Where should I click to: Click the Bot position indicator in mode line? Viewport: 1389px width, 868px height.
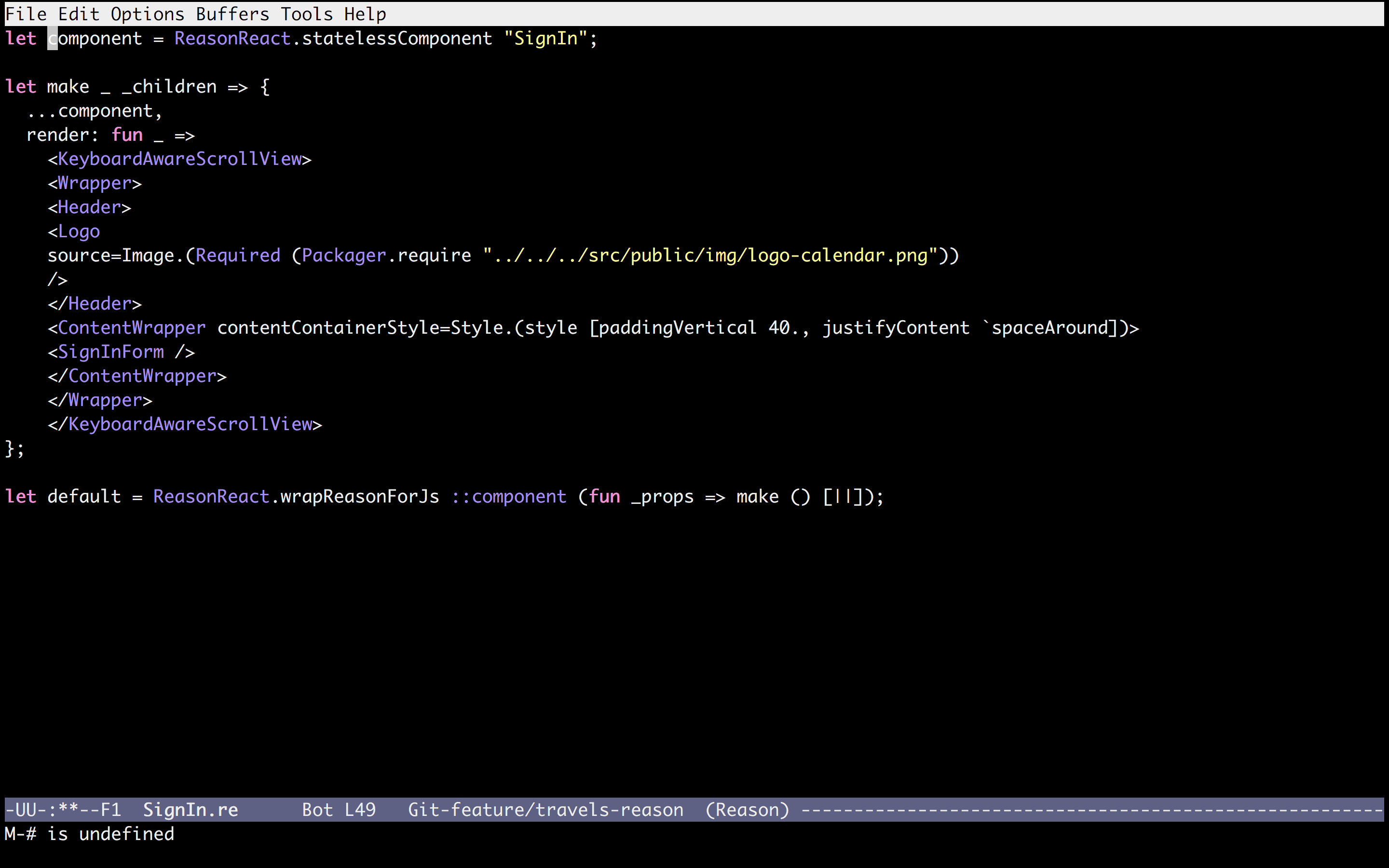pos(317,810)
